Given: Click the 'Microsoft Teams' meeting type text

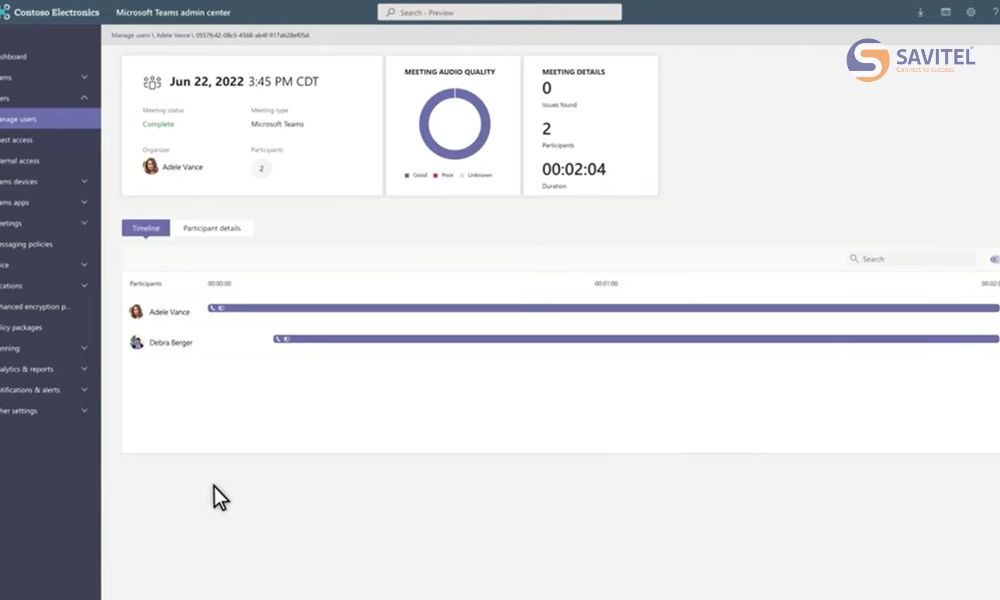Looking at the screenshot, I should coord(277,124).
